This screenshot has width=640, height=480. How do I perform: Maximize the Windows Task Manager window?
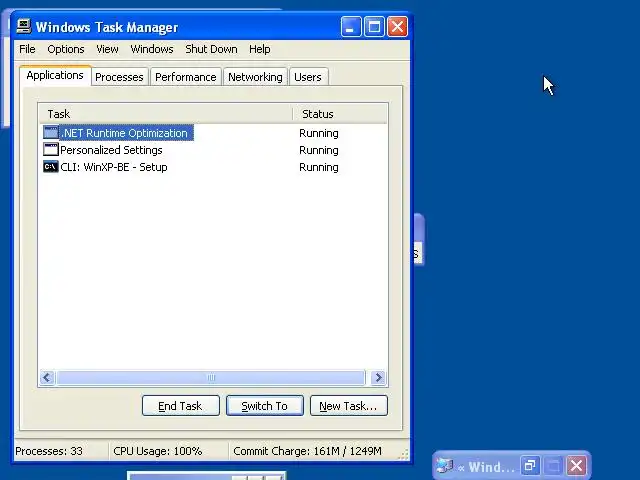point(374,27)
